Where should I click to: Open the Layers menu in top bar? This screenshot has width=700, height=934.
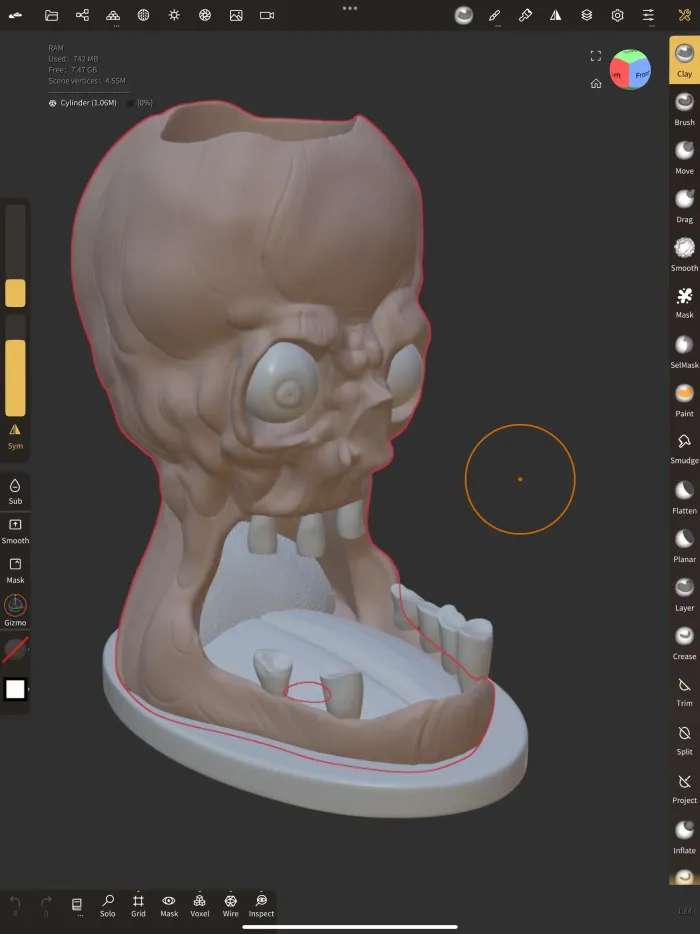(587, 15)
